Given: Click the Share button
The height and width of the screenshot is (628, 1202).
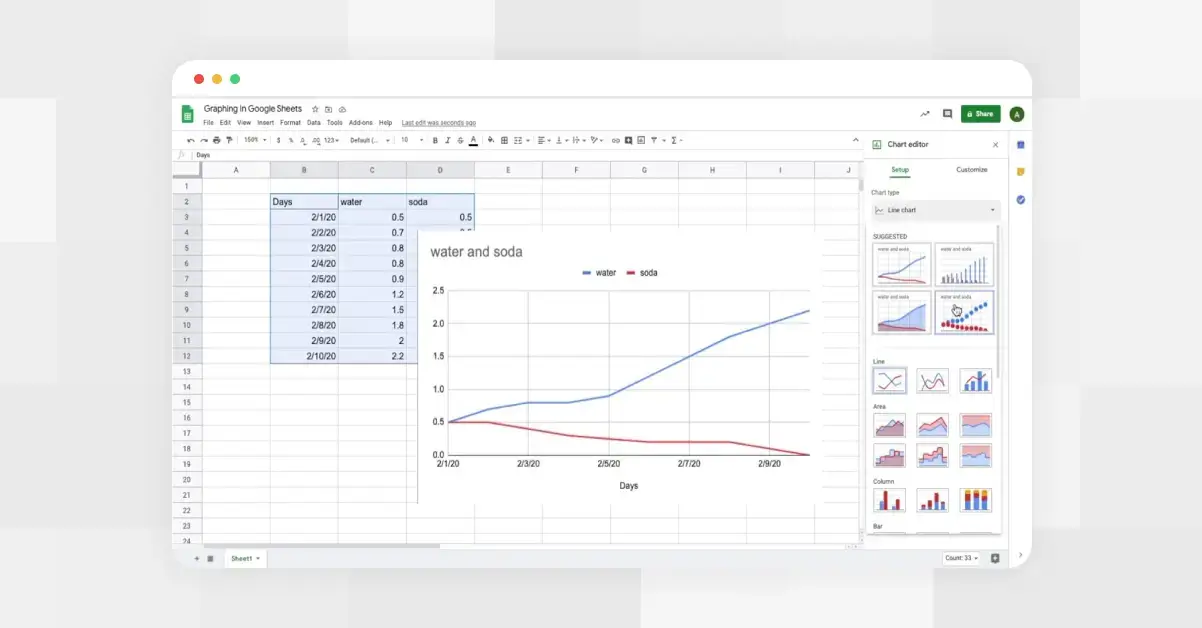Looking at the screenshot, I should click(980, 113).
